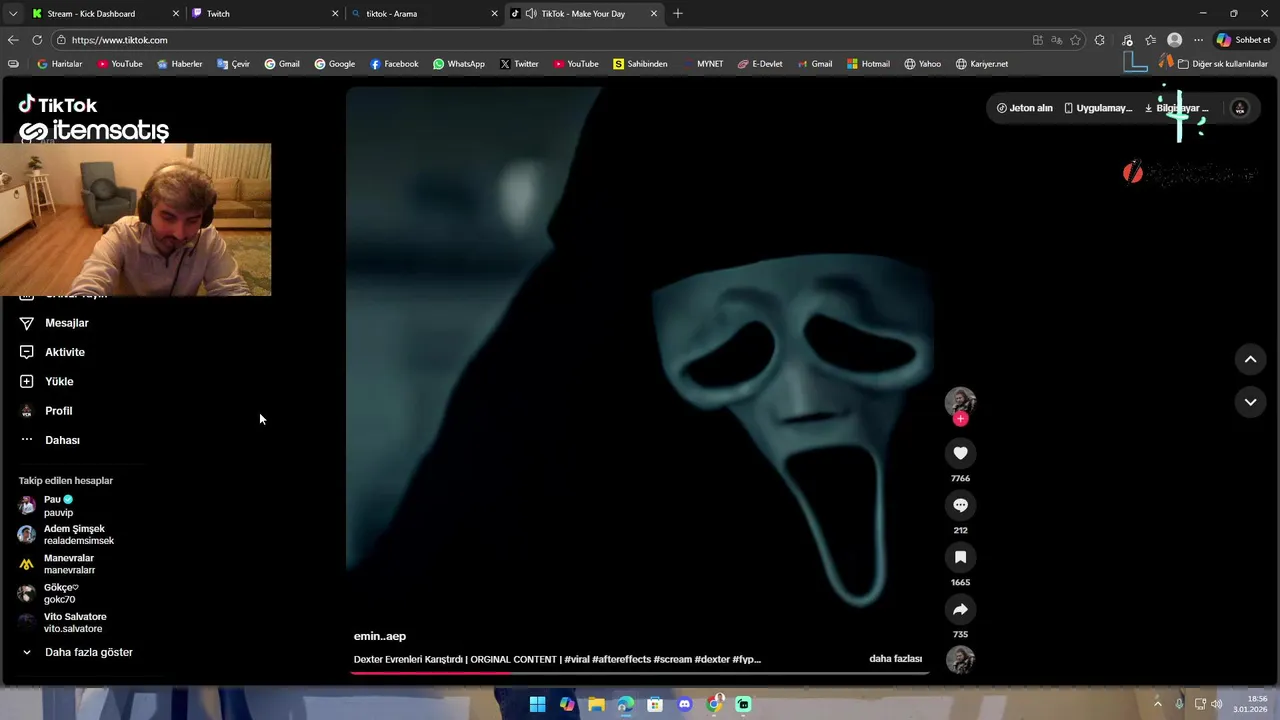Open Copilot Sohbet et button
The height and width of the screenshot is (720, 1280).
coord(1243,40)
